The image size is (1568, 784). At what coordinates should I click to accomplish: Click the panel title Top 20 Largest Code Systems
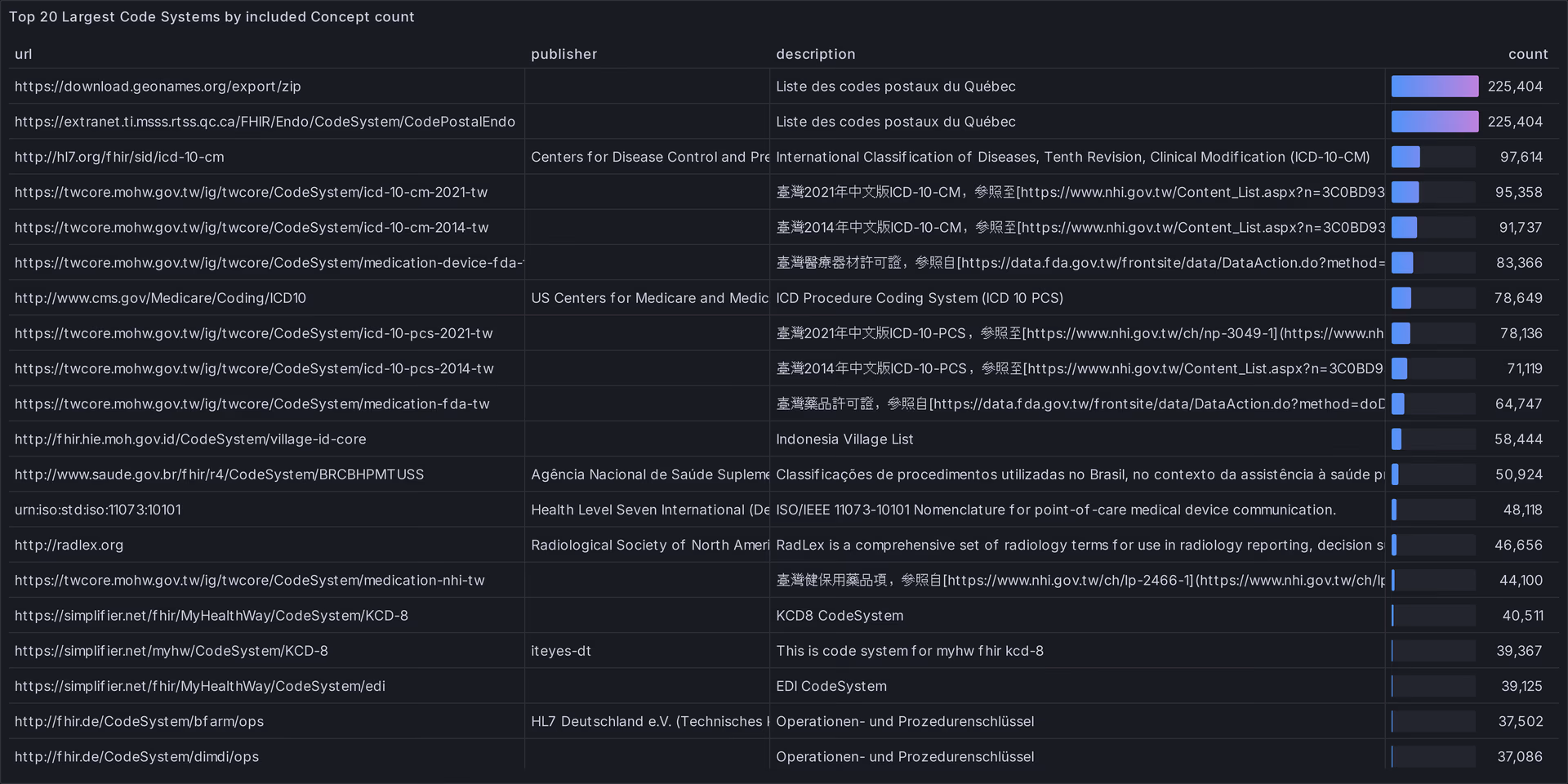tap(212, 17)
